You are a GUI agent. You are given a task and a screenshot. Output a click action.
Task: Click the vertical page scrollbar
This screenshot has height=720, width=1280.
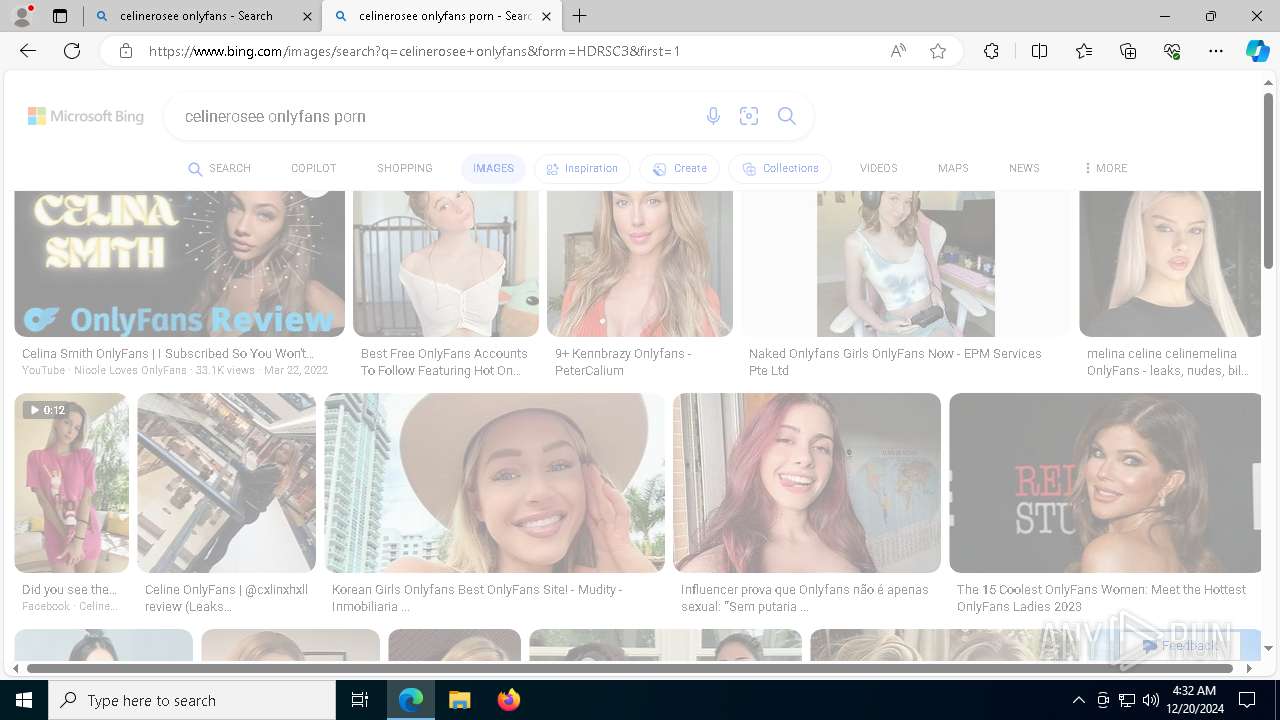[x=1268, y=180]
